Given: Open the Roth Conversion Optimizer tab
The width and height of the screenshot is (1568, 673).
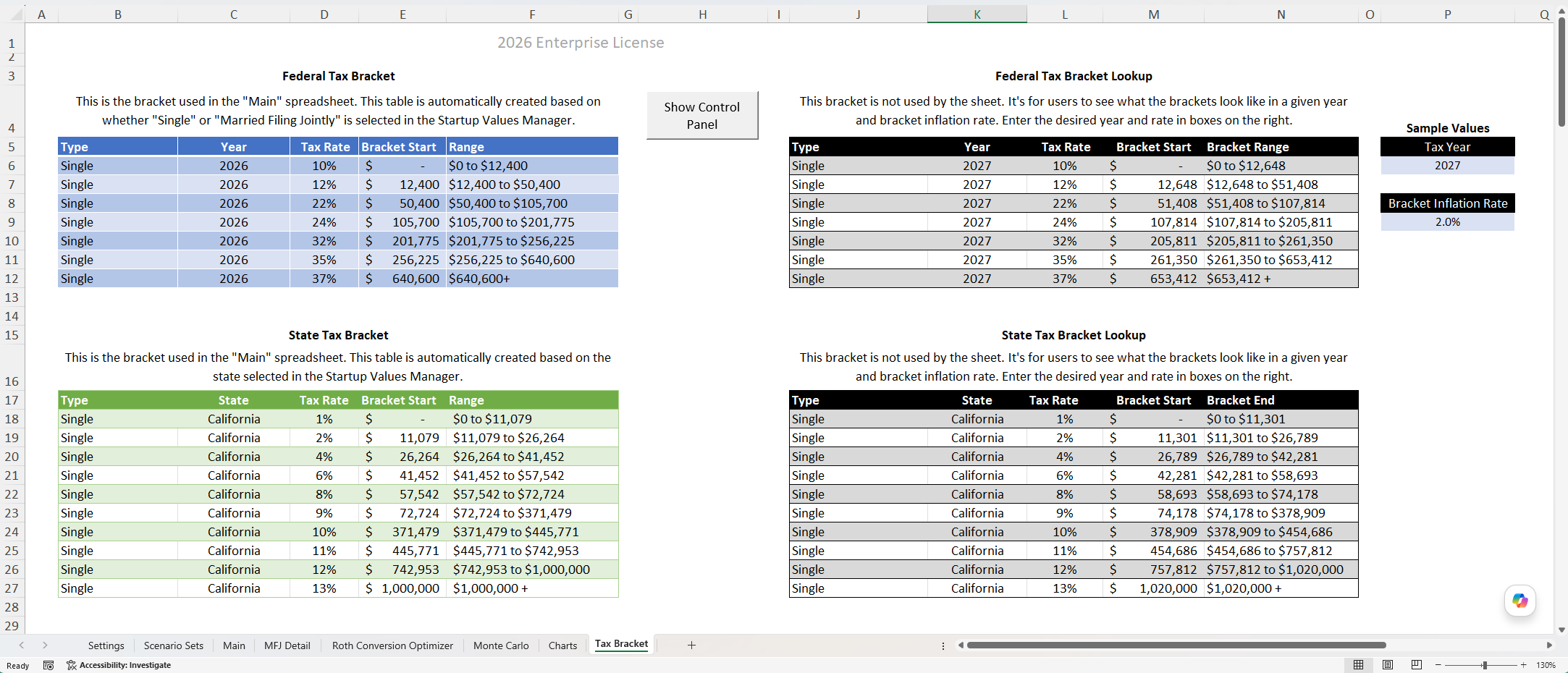Looking at the screenshot, I should [x=392, y=646].
